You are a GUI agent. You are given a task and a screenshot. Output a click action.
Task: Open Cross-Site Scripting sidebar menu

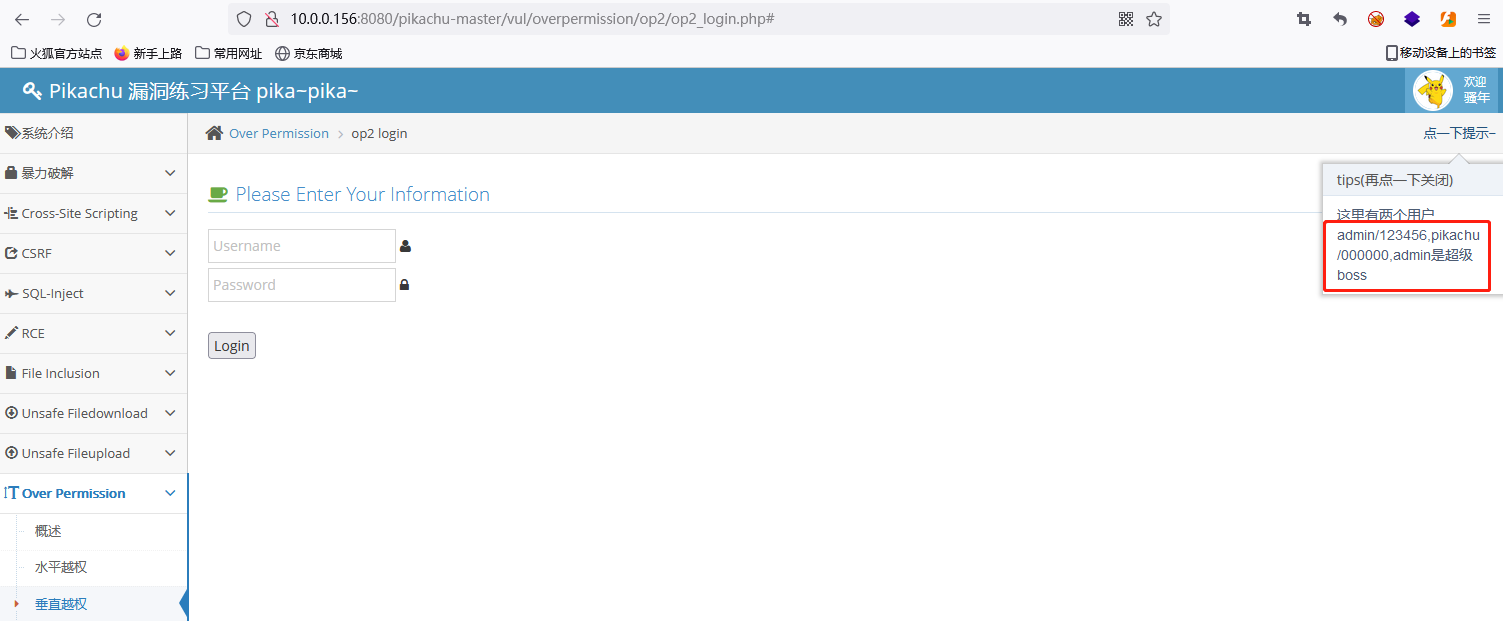pos(94,213)
